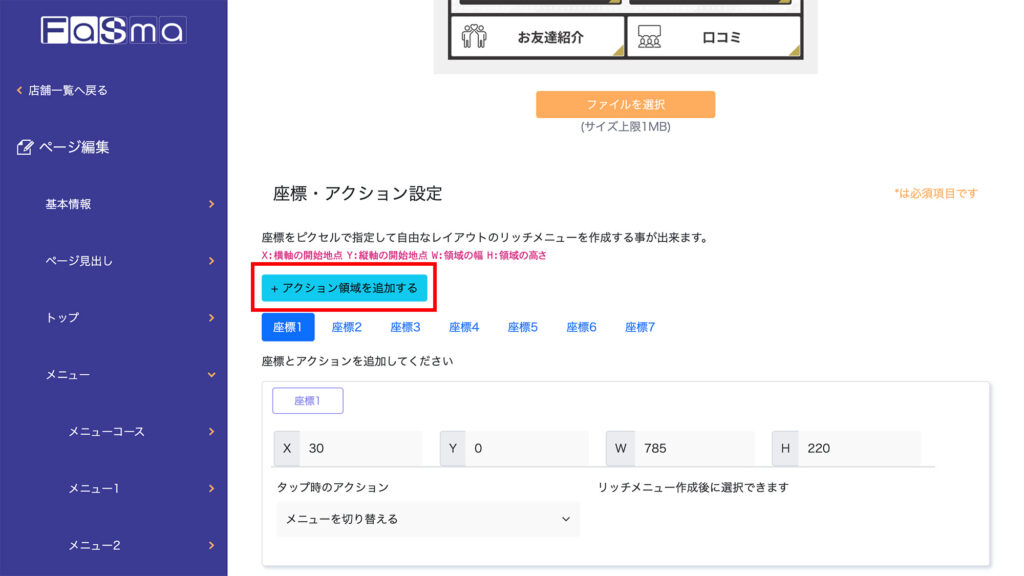Click the page edit pencil icon
Image resolution: width=1024 pixels, height=576 pixels.
pos(26,147)
